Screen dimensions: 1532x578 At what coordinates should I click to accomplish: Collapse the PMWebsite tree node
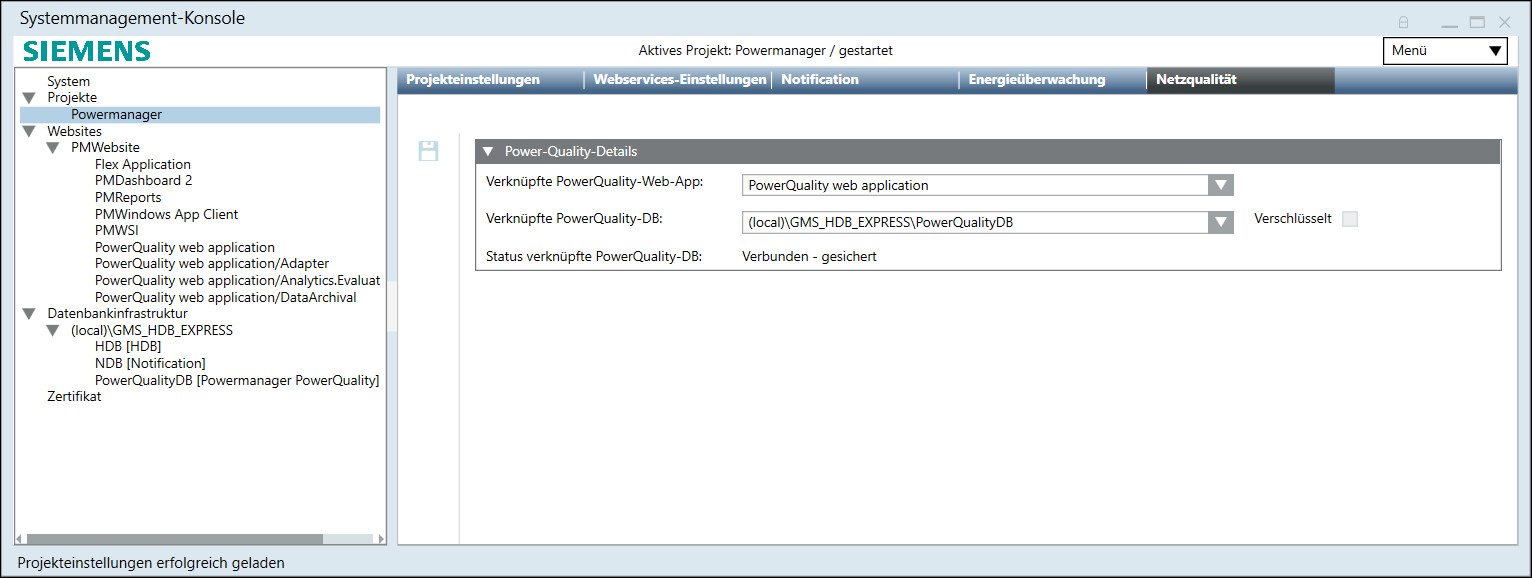(x=52, y=148)
